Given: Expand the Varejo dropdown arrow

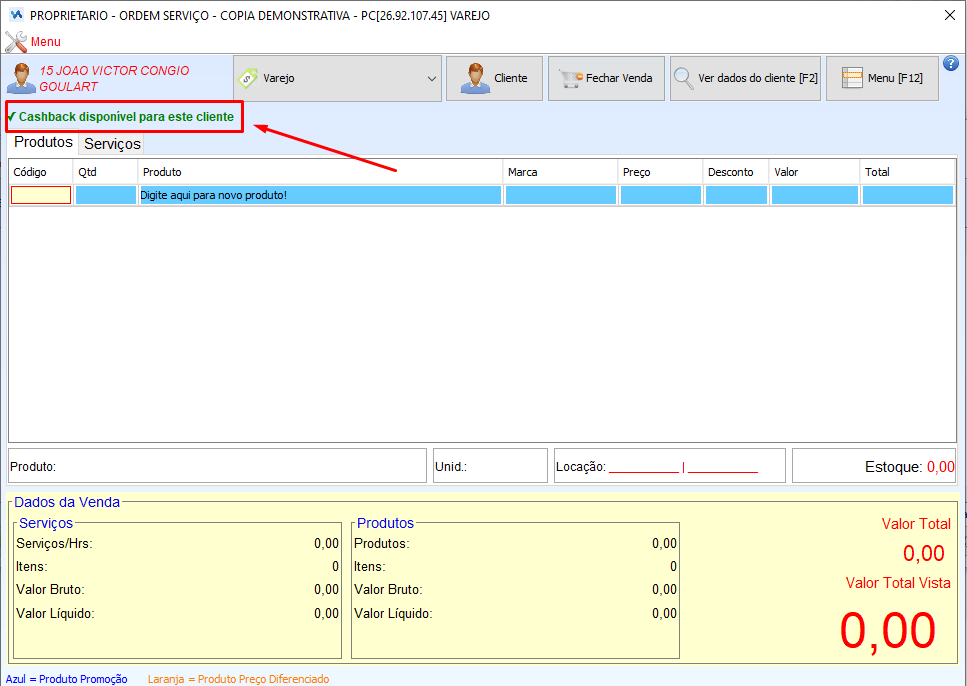Looking at the screenshot, I should (x=432, y=78).
